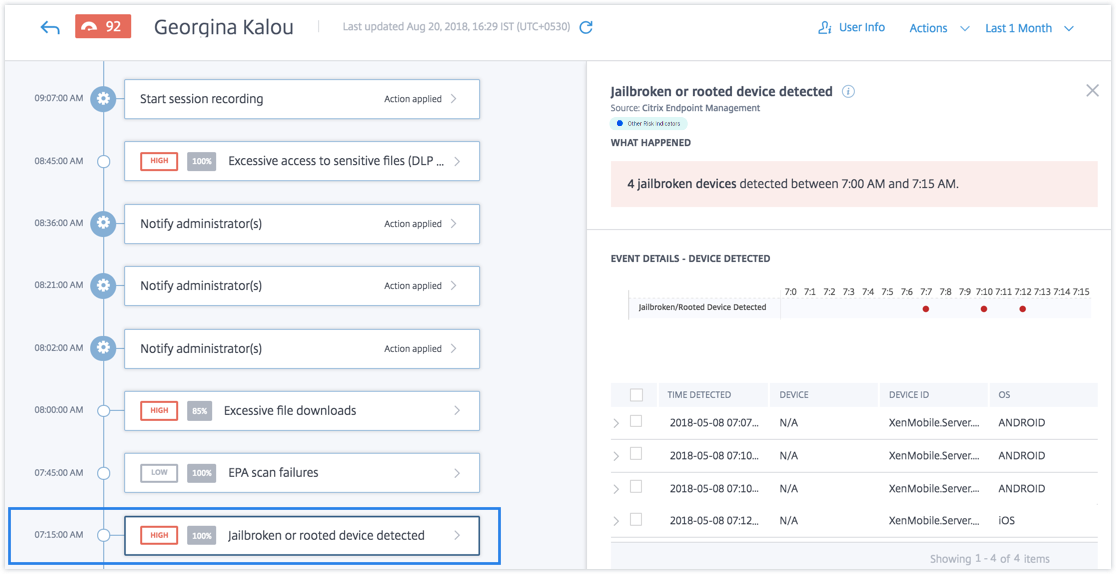Click the back arrow icon
This screenshot has width=1116, height=574.
point(50,28)
